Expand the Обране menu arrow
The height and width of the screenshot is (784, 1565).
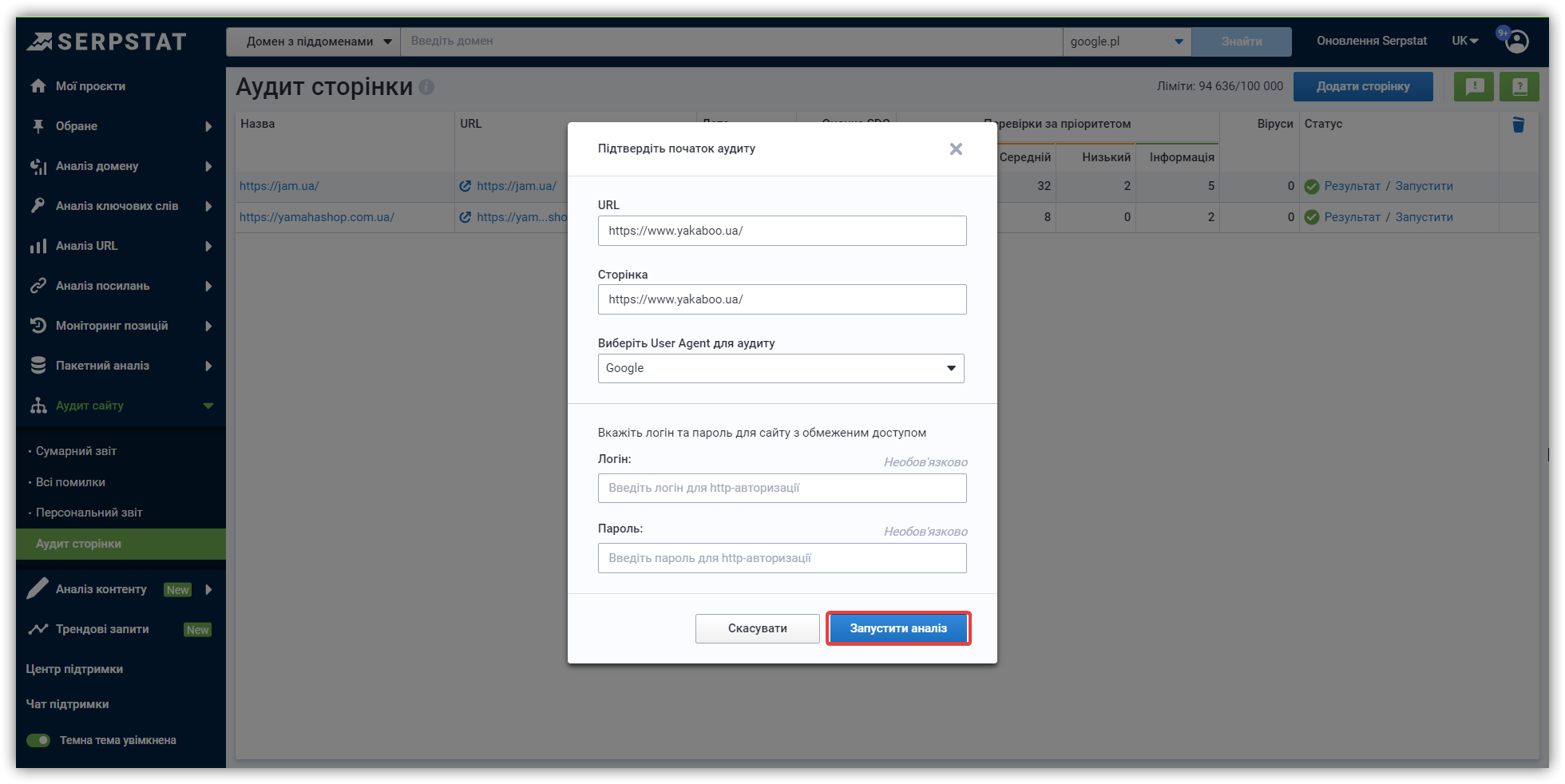click(208, 126)
